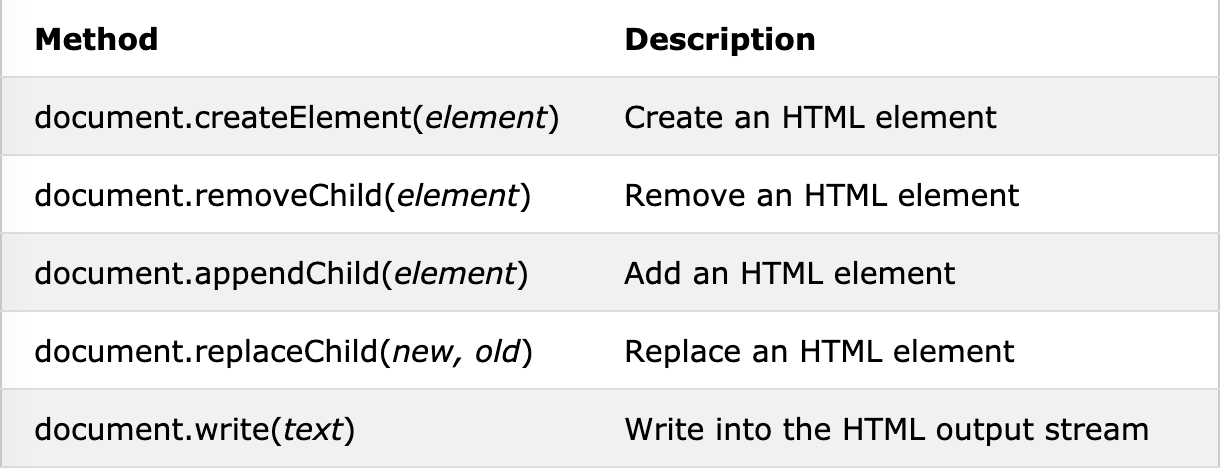1222x470 pixels.
Task: Select document.createElement(element) method cell
Action: (x=296, y=118)
